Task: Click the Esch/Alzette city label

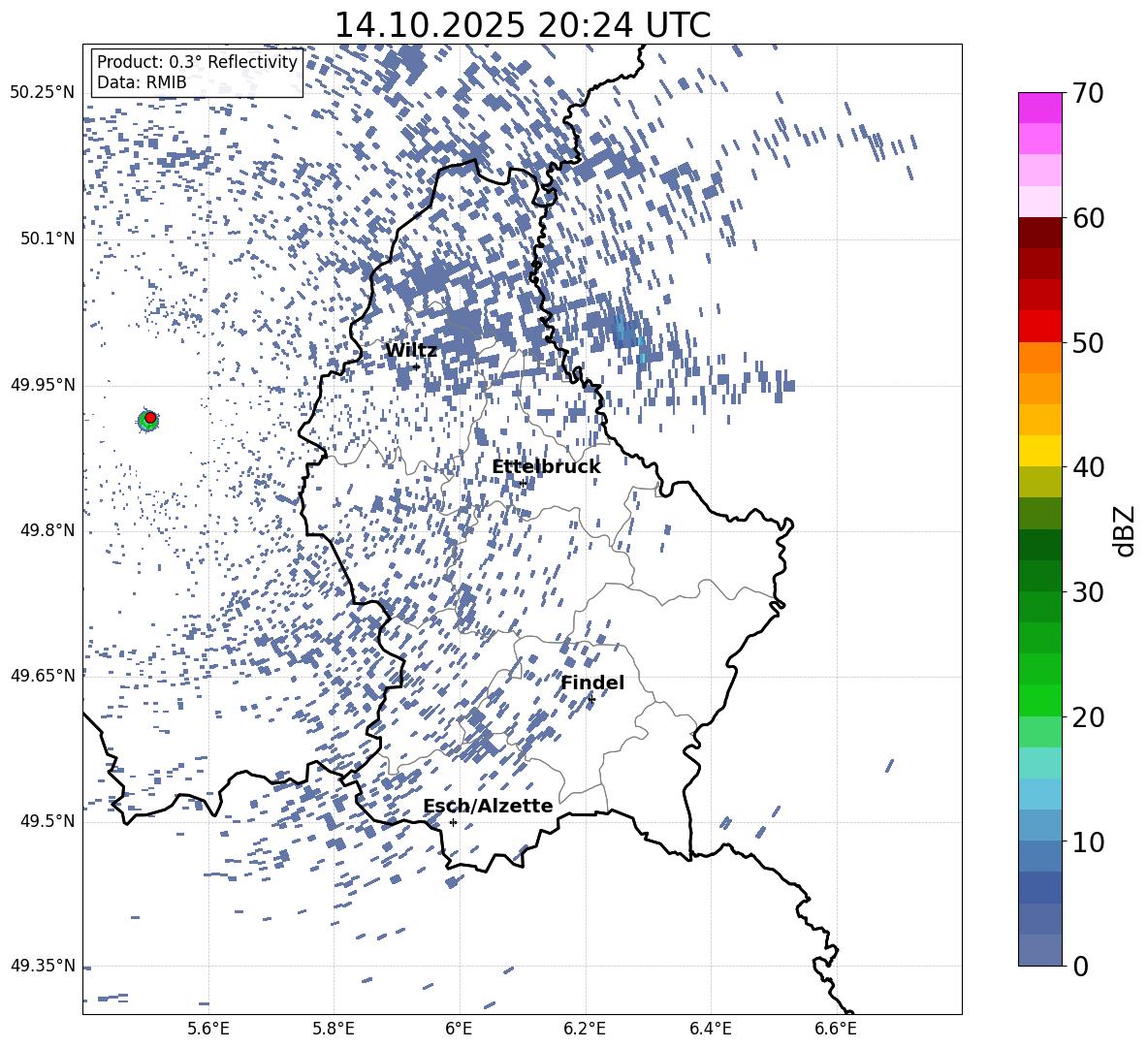Action: 488,806
